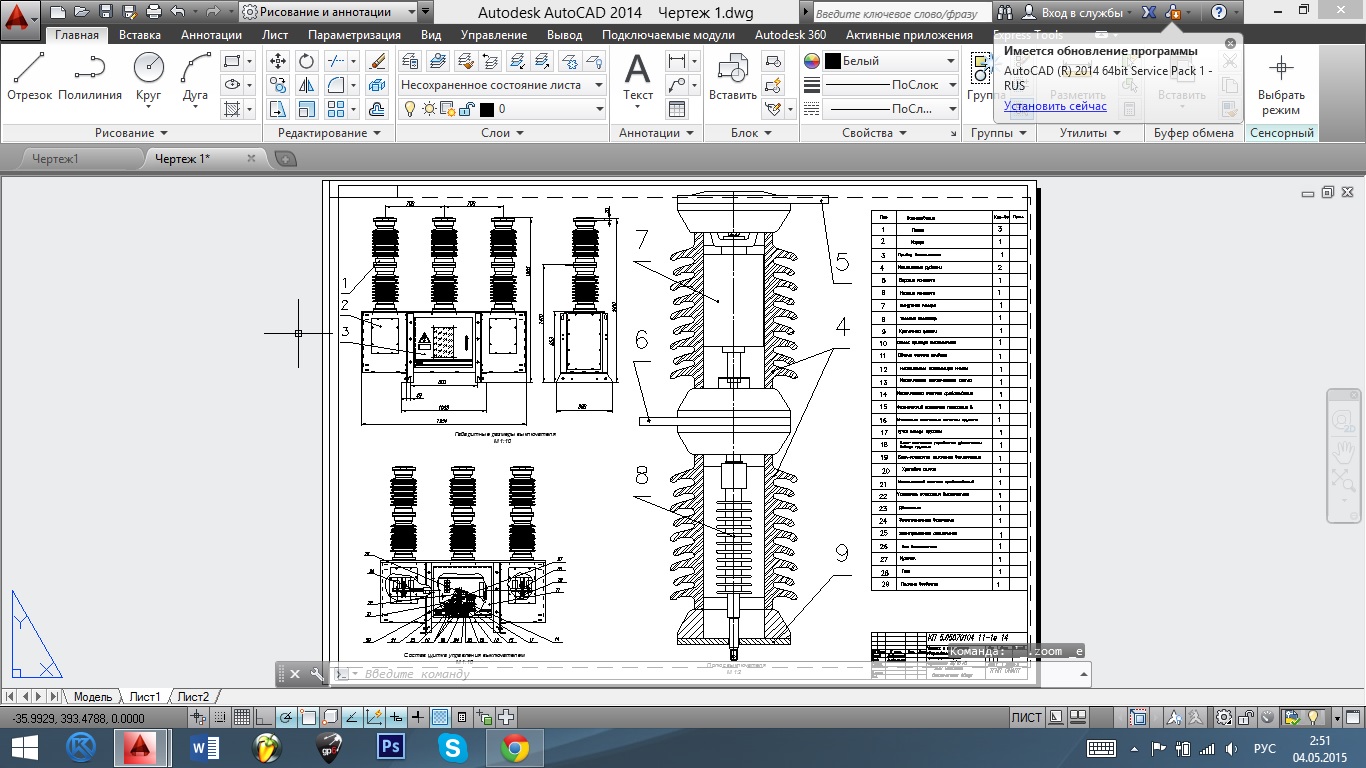This screenshot has width=1366, height=768.
Task: Open the ПоСлою lineweight dropdown
Action: point(890,85)
